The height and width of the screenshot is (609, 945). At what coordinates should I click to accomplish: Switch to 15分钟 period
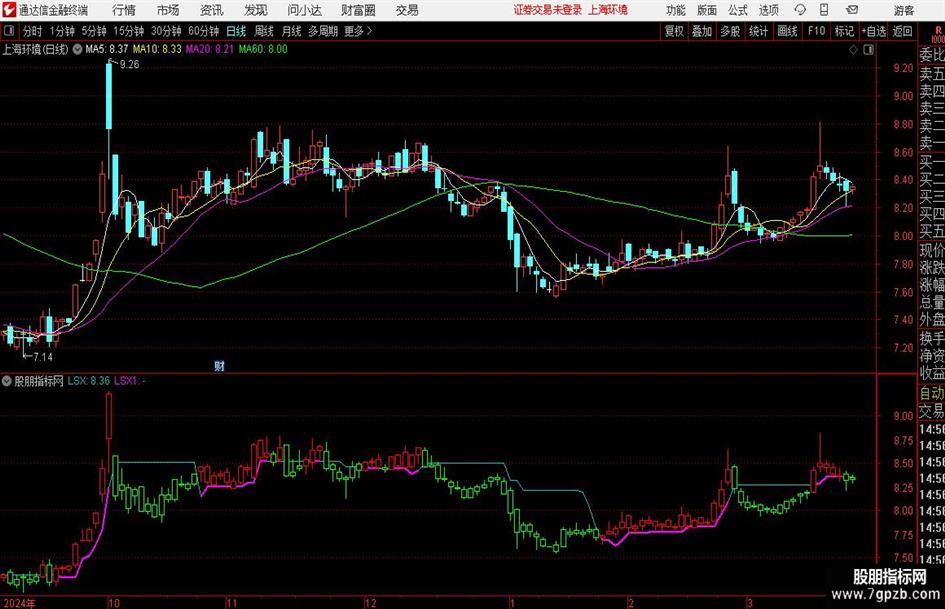(x=129, y=31)
